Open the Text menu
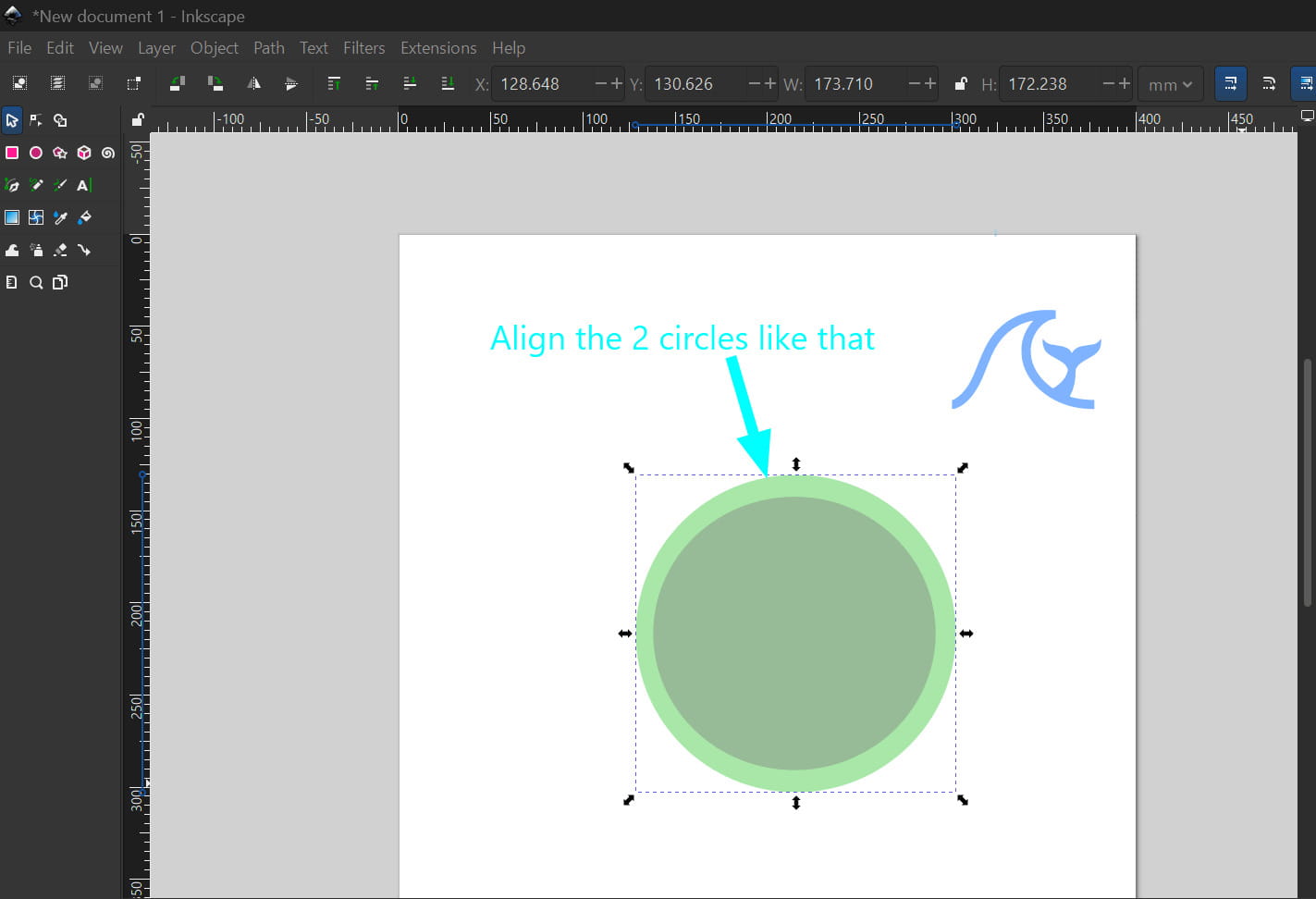 coord(314,48)
